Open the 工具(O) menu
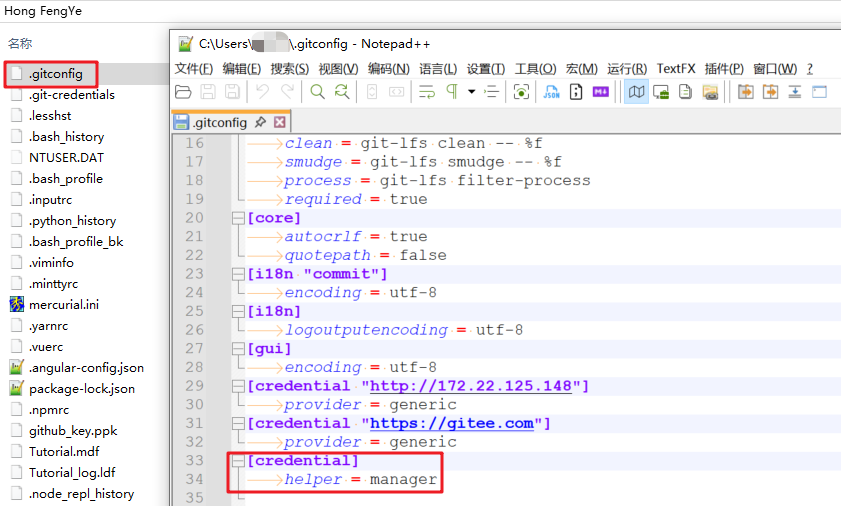This screenshot has height=506, width=841. 535,69
